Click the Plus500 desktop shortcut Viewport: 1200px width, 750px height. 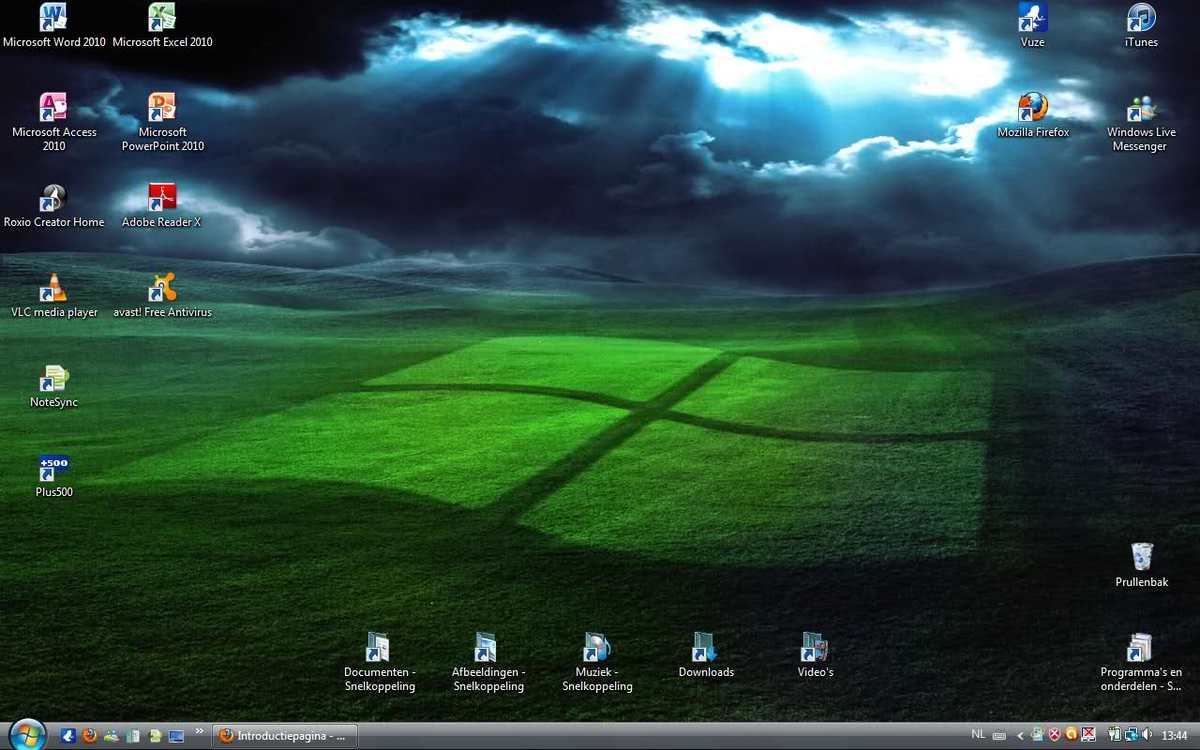coord(54,468)
